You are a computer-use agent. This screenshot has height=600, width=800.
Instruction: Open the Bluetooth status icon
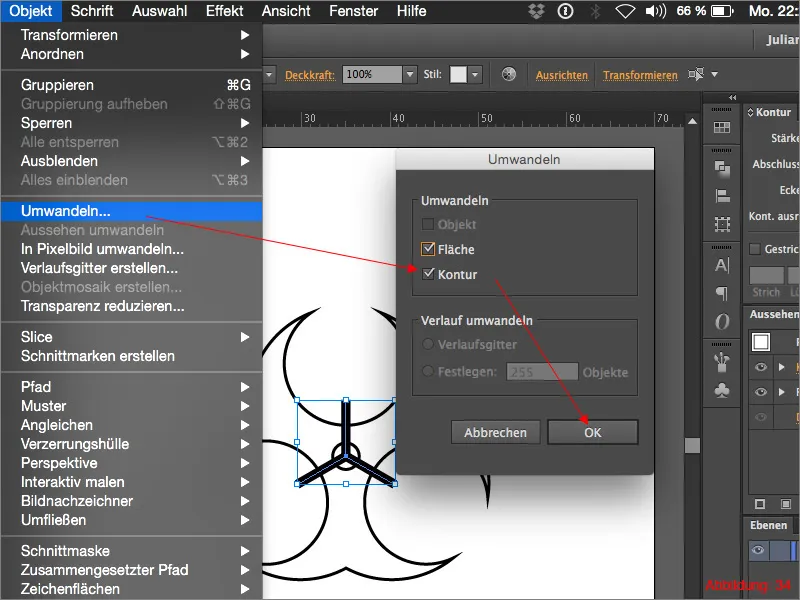click(x=595, y=11)
